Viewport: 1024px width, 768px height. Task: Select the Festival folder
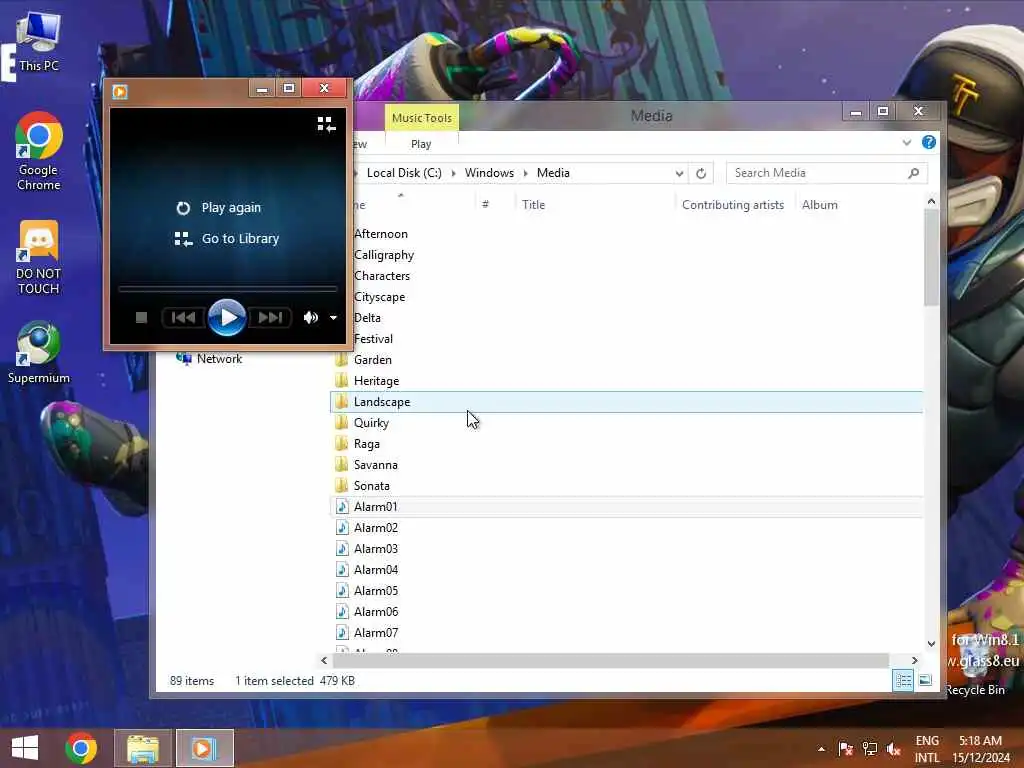[373, 338]
